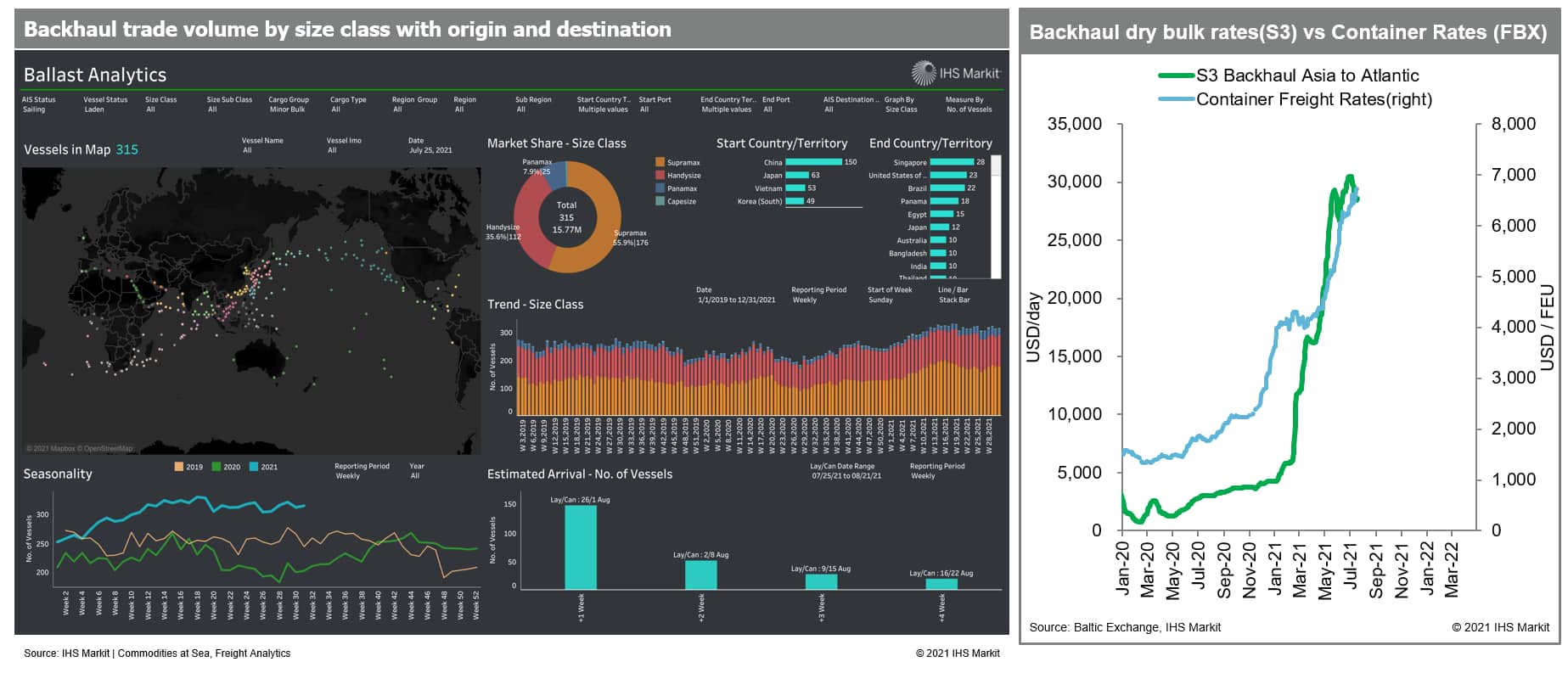Toggle the 2019 seasonality legend marker
This screenshot has width=1568, height=673.
click(x=179, y=467)
